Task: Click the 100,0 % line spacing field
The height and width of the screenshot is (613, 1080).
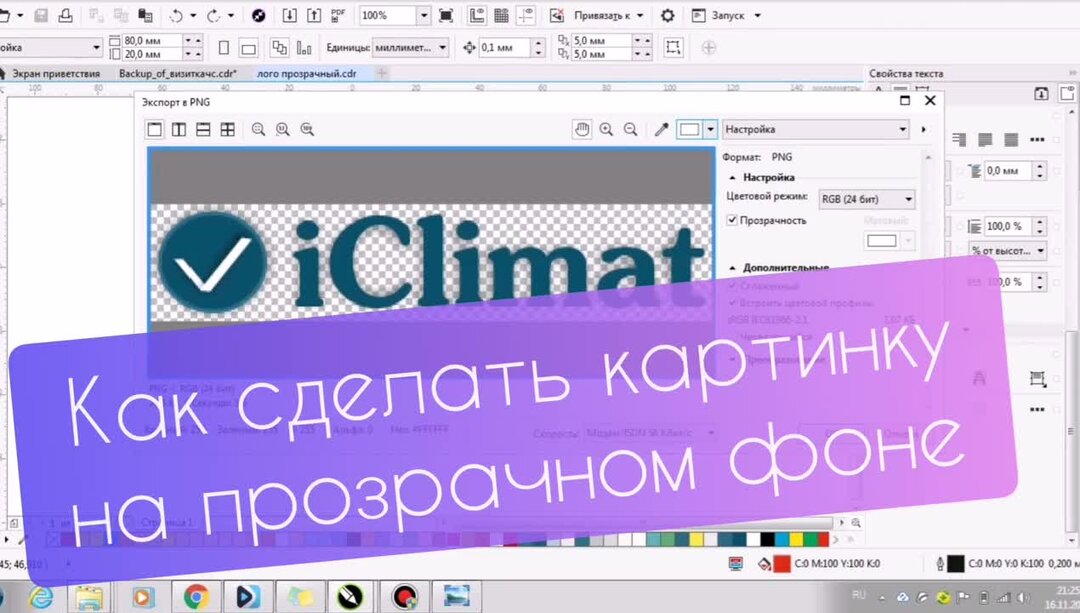Action: 1008,226
